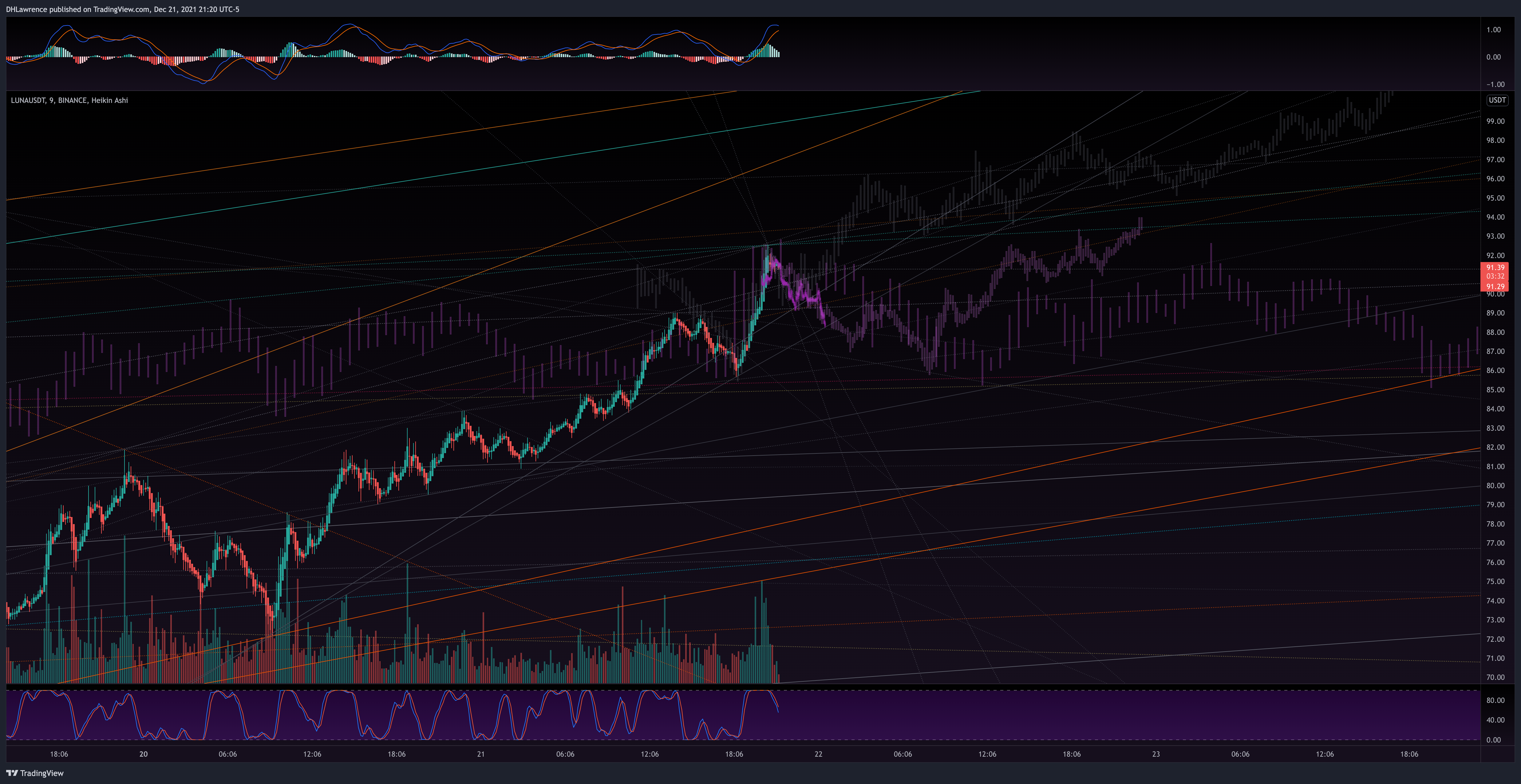Select the LUNAUSDT, 9, BINANCE, Heikin Ashi title
This screenshot has height=784, width=1521.
pos(69,100)
